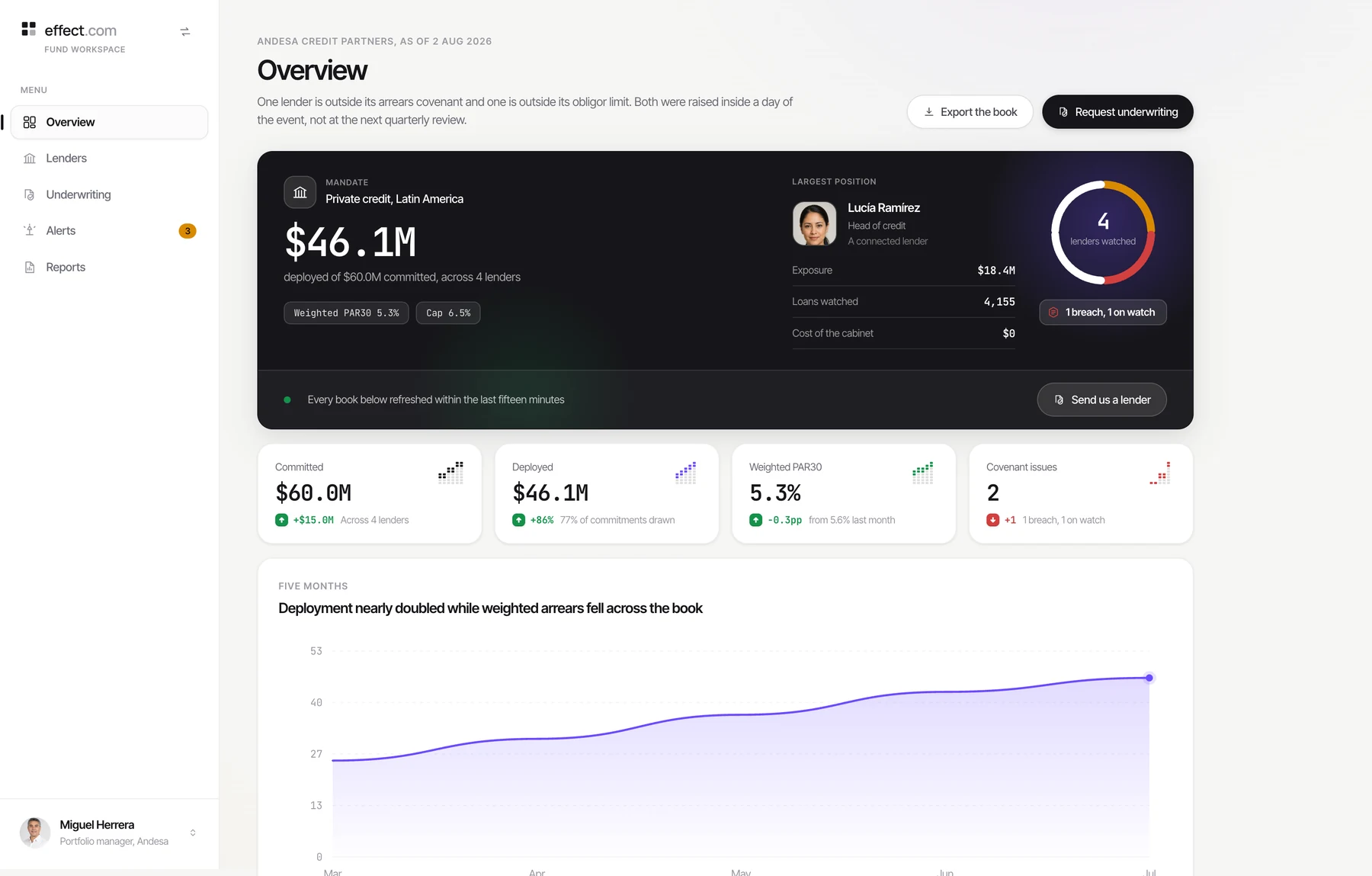Click the green refresh status dot
The width and height of the screenshot is (1372, 876).
[x=287, y=400]
